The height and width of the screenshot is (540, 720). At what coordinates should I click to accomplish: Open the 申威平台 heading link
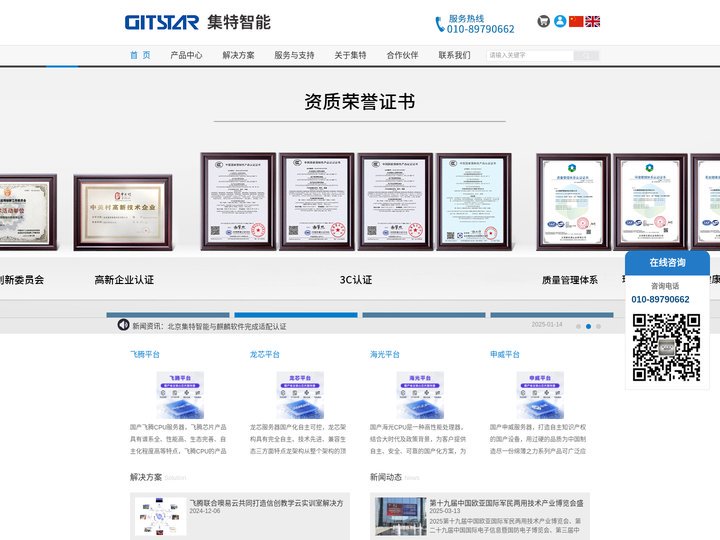(505, 354)
